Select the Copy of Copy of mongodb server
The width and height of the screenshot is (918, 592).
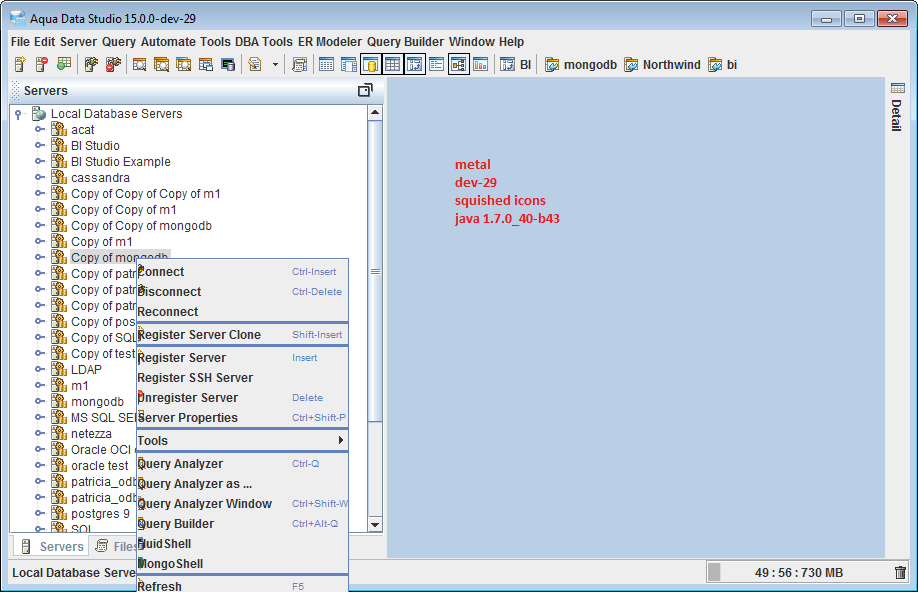point(141,225)
